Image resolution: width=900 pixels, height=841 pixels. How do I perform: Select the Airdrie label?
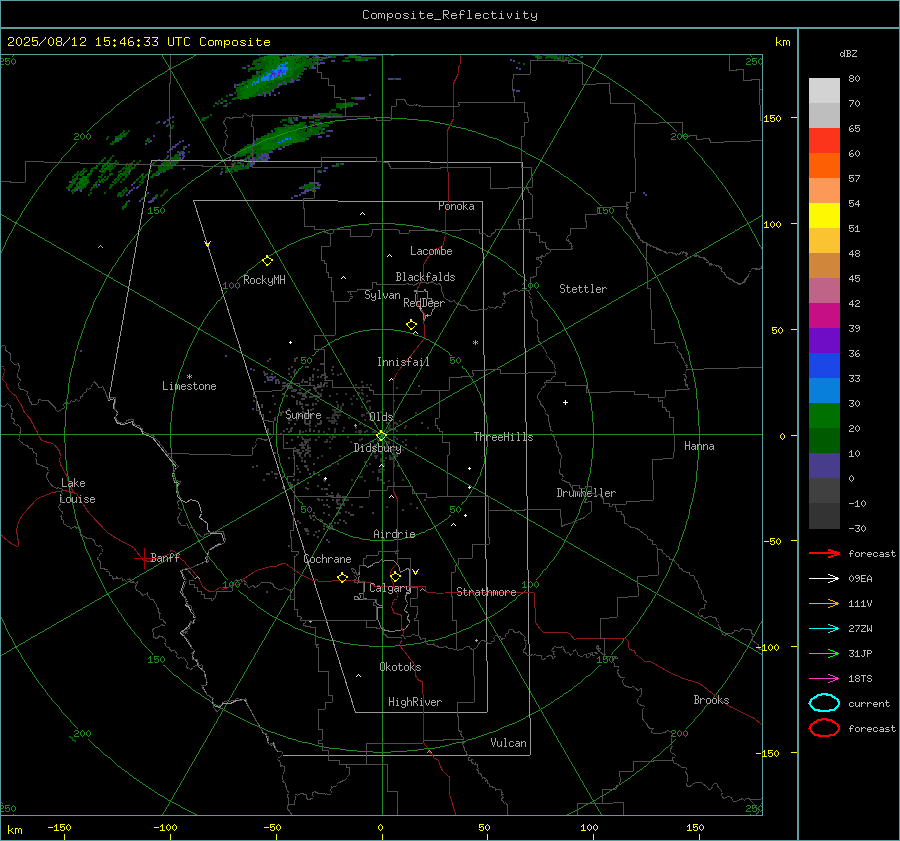click(x=394, y=534)
